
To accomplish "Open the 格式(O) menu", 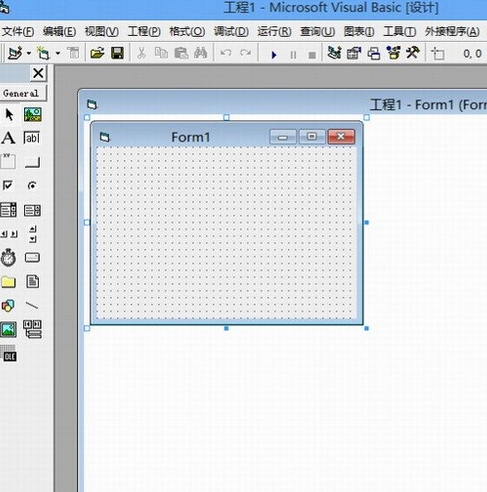I will pyautogui.click(x=187, y=32).
